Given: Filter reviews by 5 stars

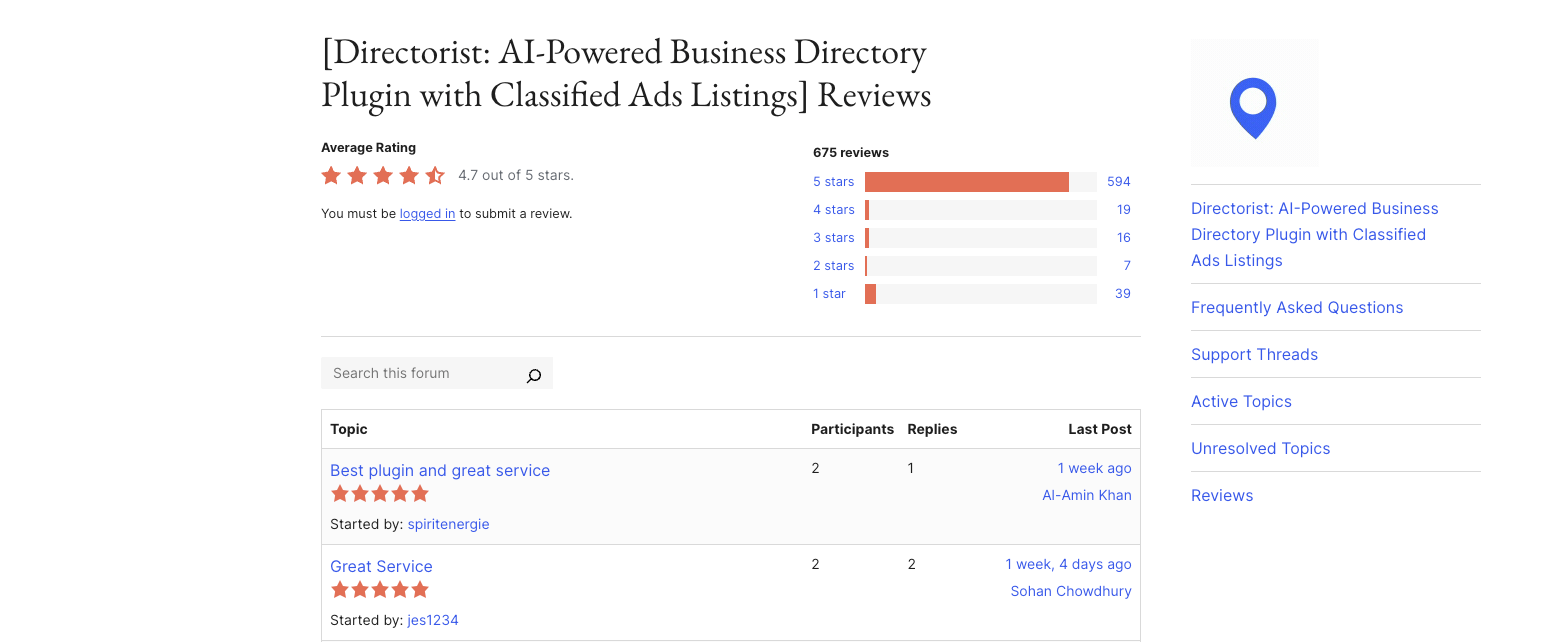Looking at the screenshot, I should 834,182.
